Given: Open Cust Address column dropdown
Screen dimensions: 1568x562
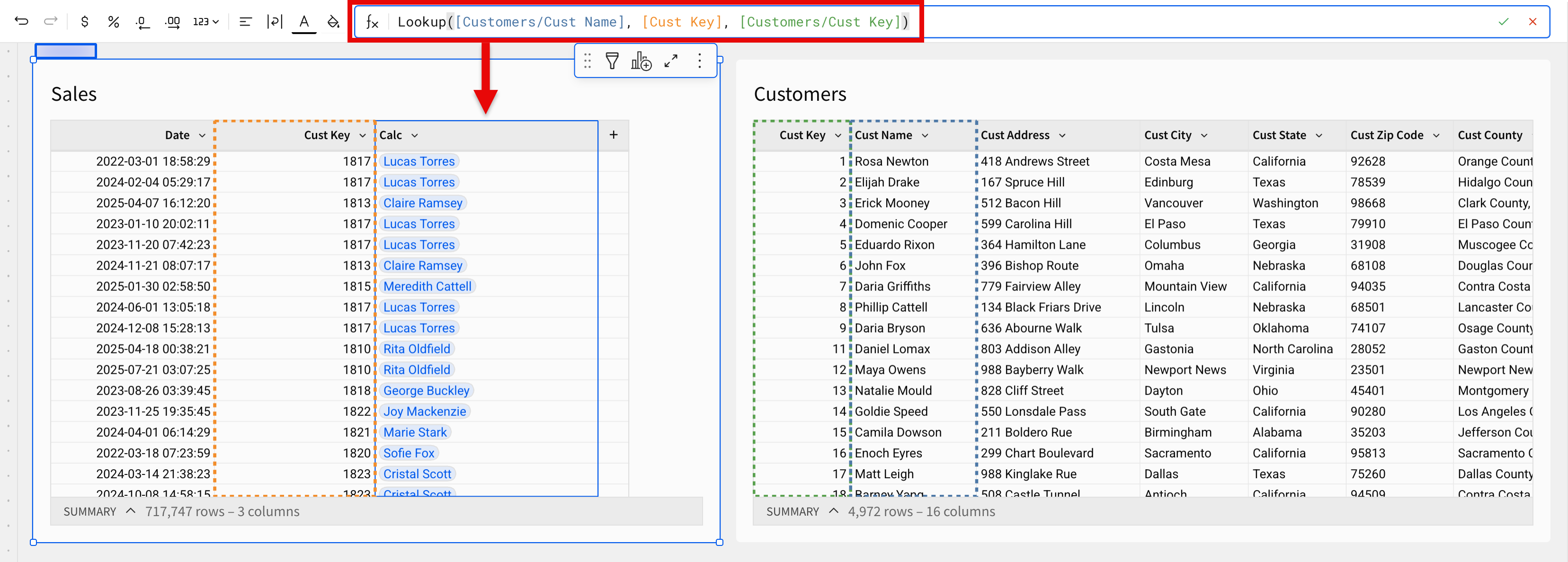Looking at the screenshot, I should click(1062, 135).
